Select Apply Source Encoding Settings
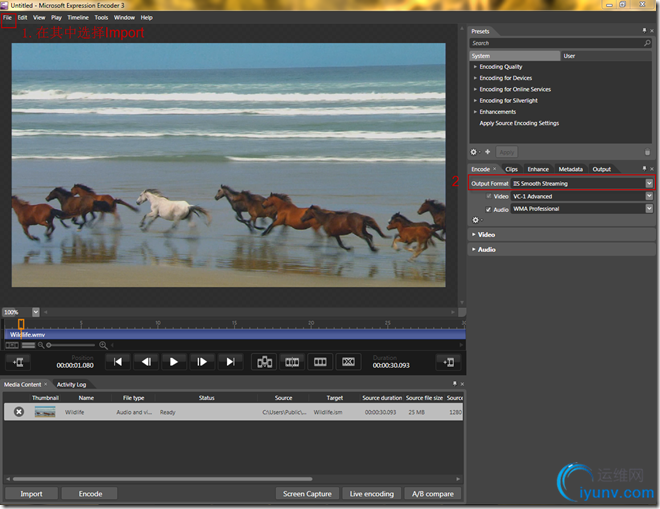Screen dimensions: 660x509 tap(519, 123)
